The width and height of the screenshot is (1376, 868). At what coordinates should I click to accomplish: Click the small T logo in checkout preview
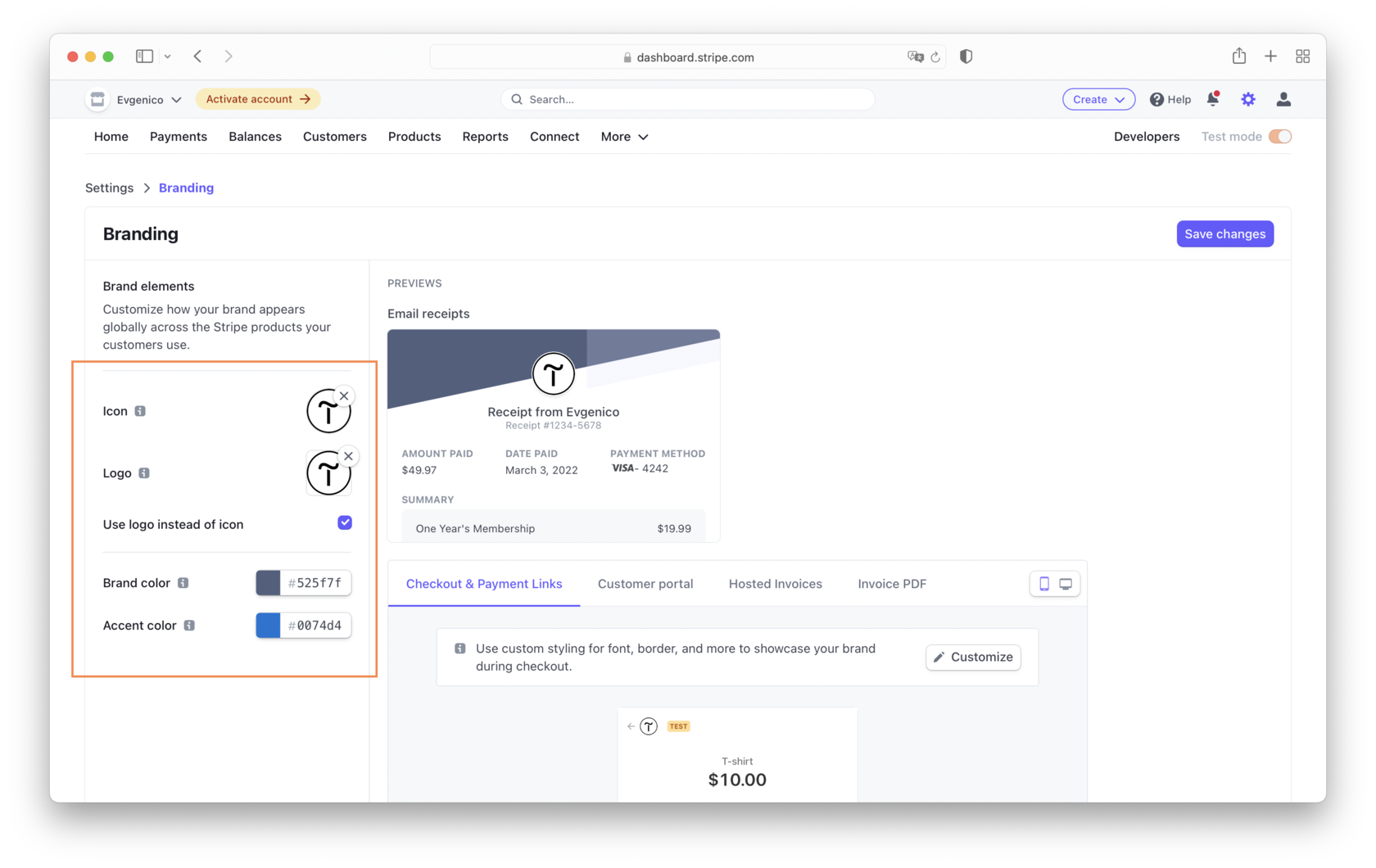pyautogui.click(x=649, y=726)
